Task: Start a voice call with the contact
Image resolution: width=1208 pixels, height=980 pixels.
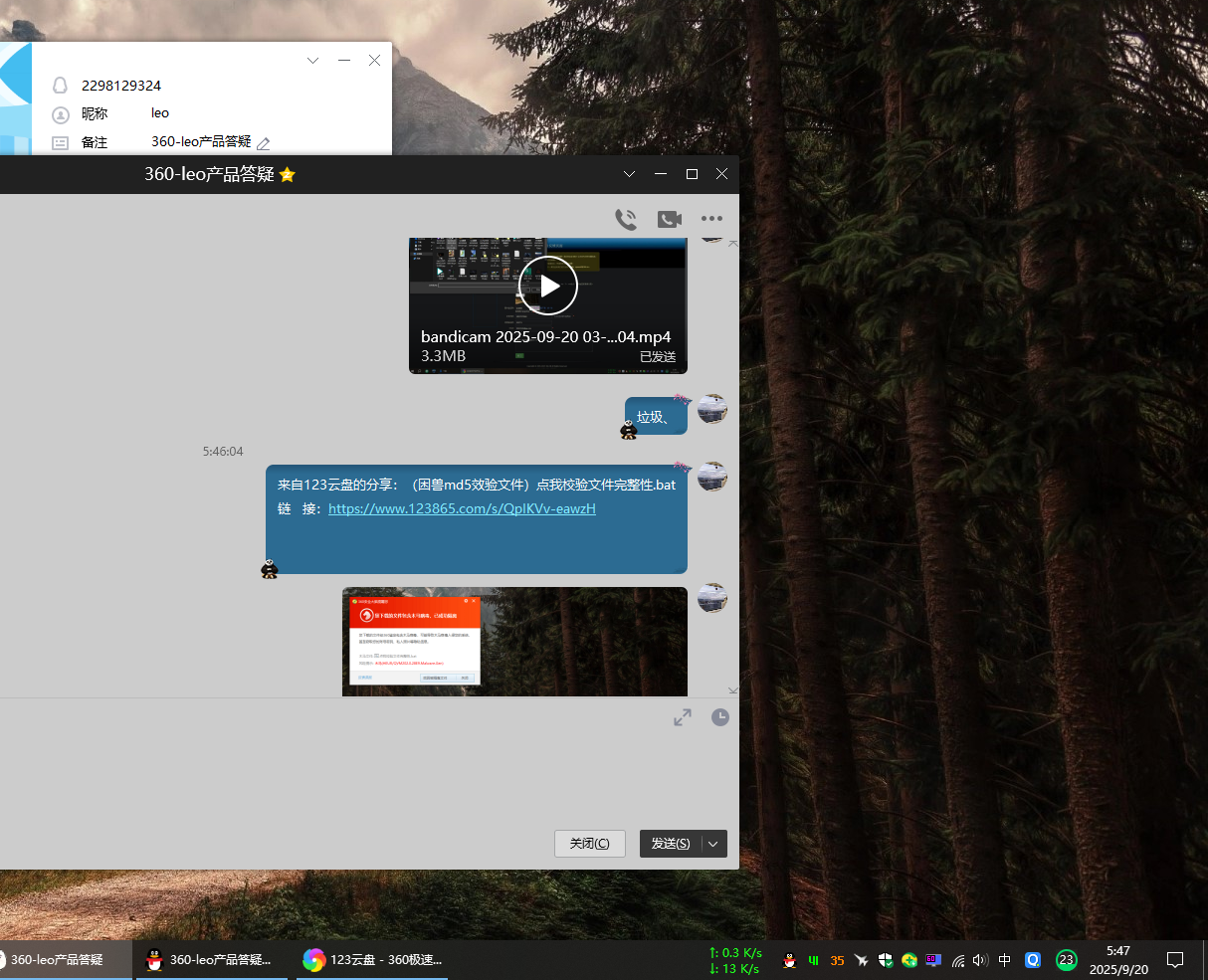Action: point(626,220)
